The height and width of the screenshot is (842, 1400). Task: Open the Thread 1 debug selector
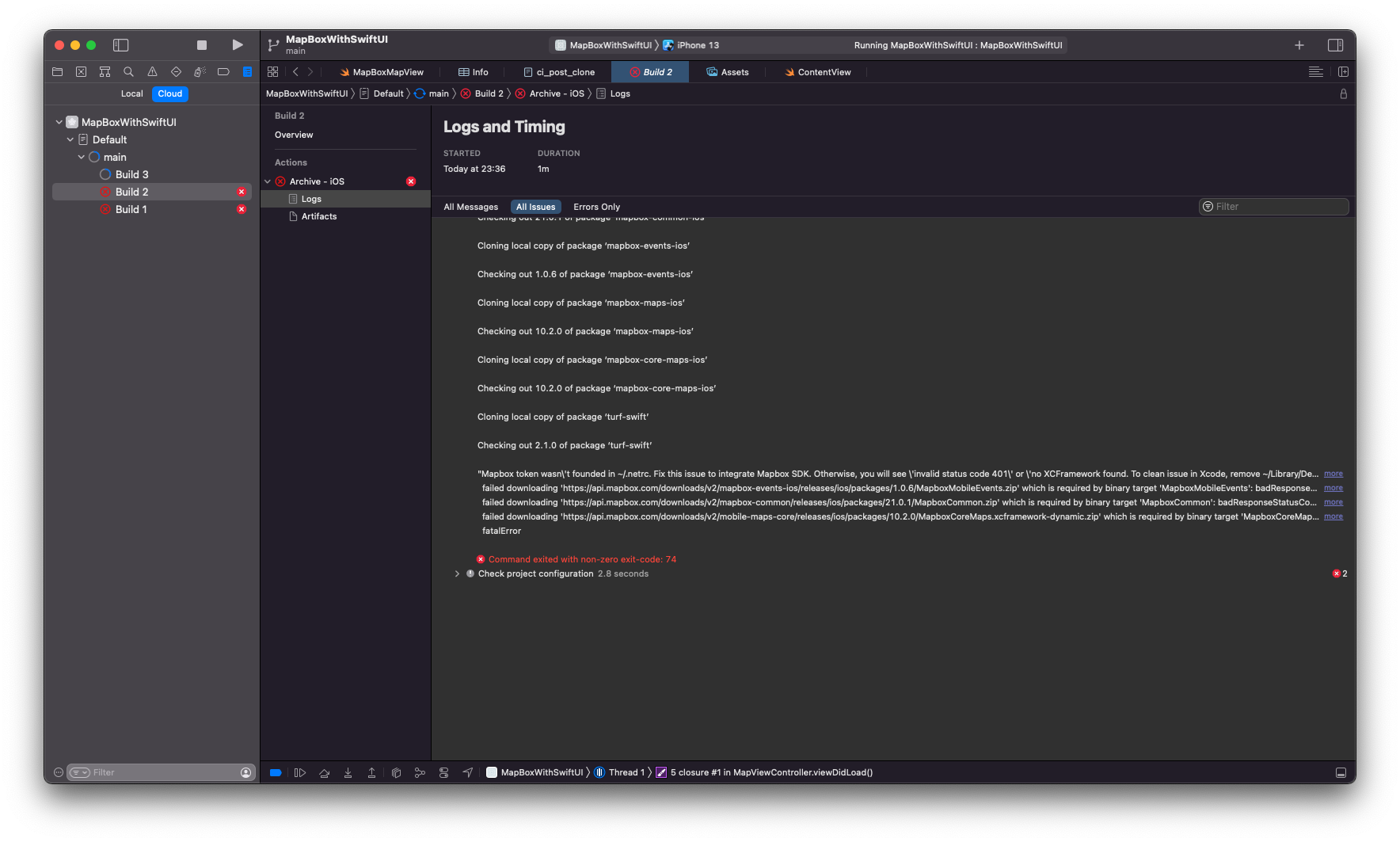pyautogui.click(x=620, y=772)
